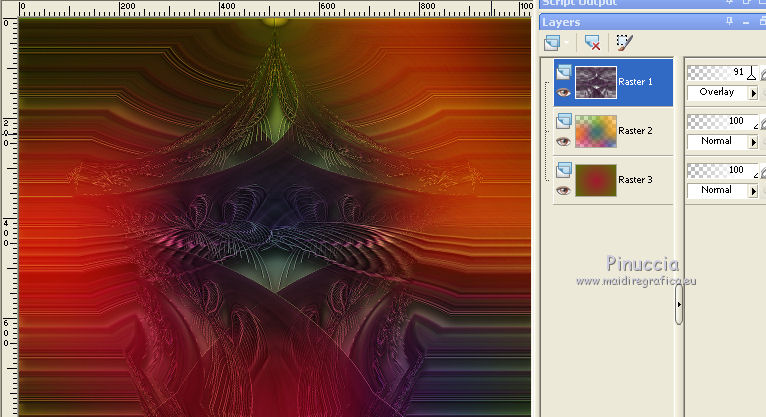This screenshot has height=417, width=766.
Task: Hide the Raster 1 layer
Action: click(563, 92)
